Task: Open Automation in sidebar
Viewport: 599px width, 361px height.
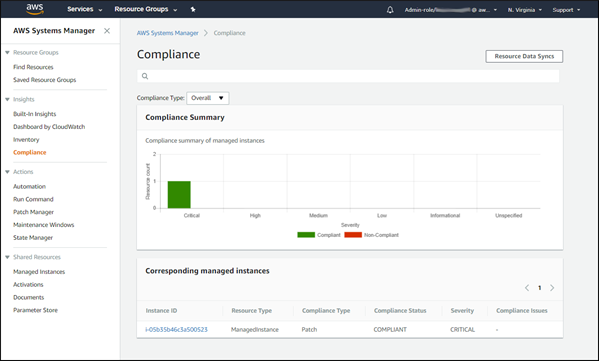Action: tap(29, 186)
